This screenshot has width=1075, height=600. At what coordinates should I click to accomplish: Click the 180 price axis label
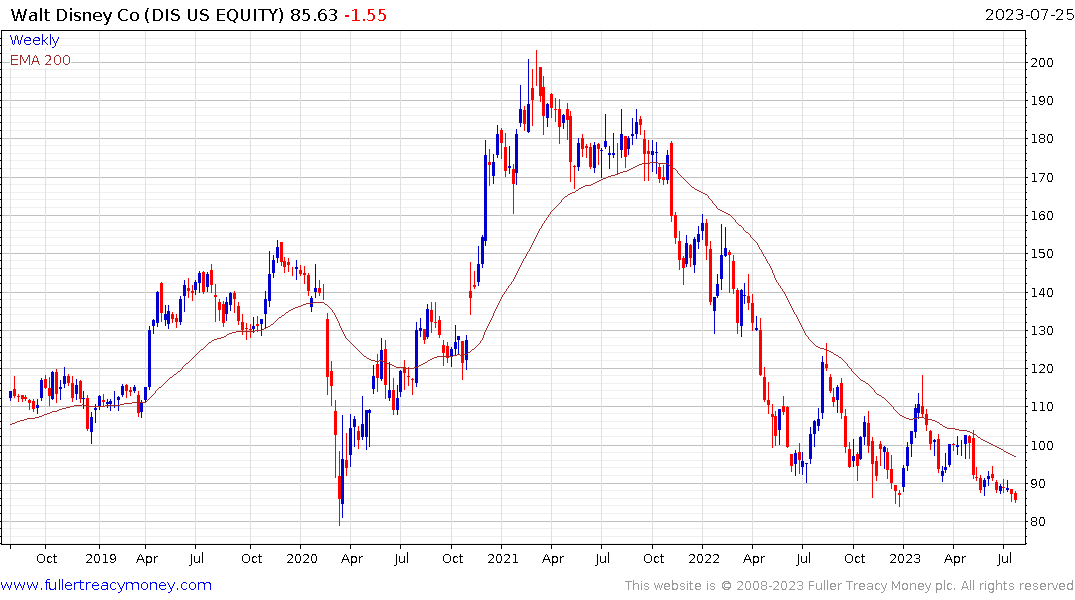(1041, 139)
